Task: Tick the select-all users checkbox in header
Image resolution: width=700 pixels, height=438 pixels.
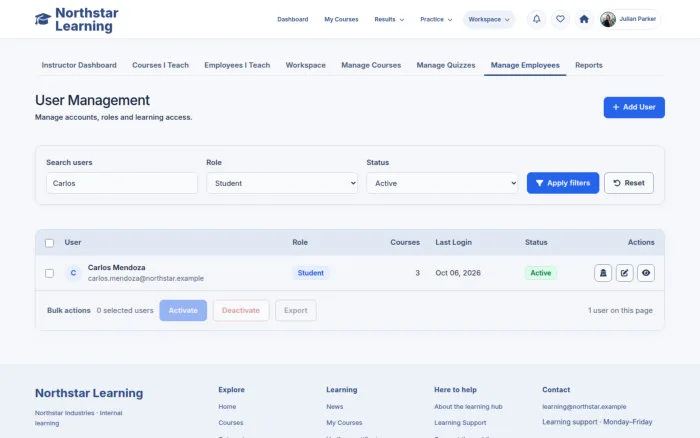Action: [x=50, y=243]
